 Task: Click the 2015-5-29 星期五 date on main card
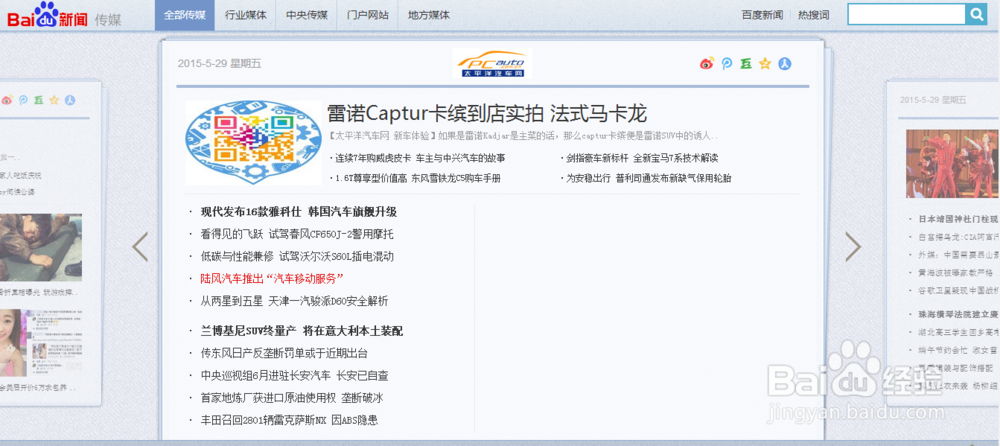point(219,63)
